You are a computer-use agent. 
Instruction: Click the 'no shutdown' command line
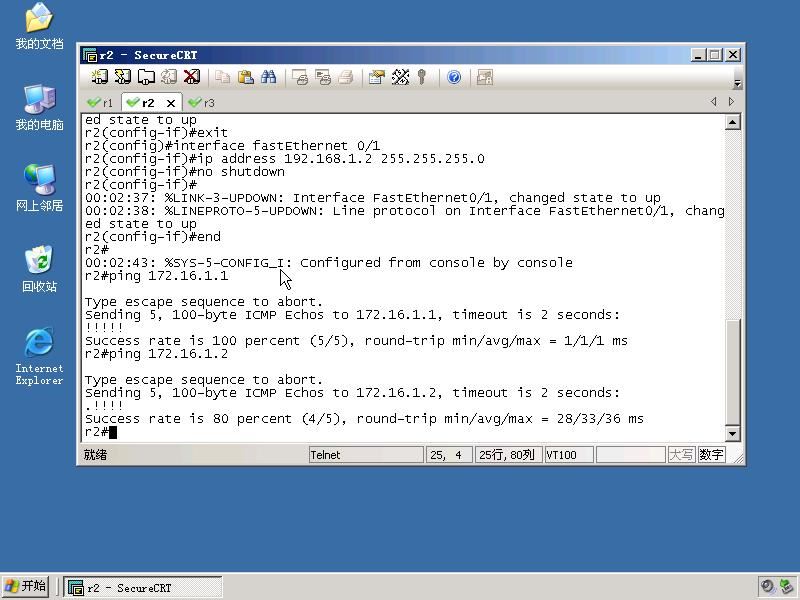pyautogui.click(x=185, y=172)
